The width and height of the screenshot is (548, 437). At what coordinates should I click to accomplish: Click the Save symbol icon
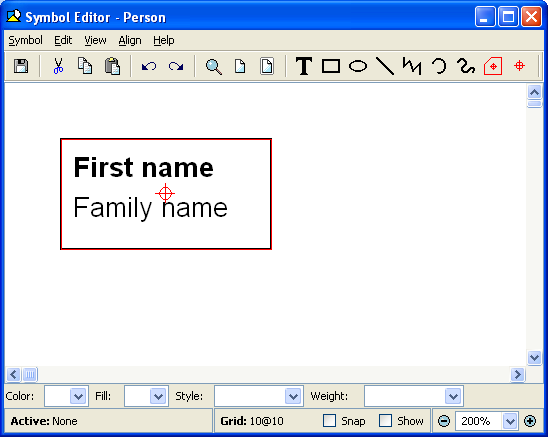coord(21,66)
